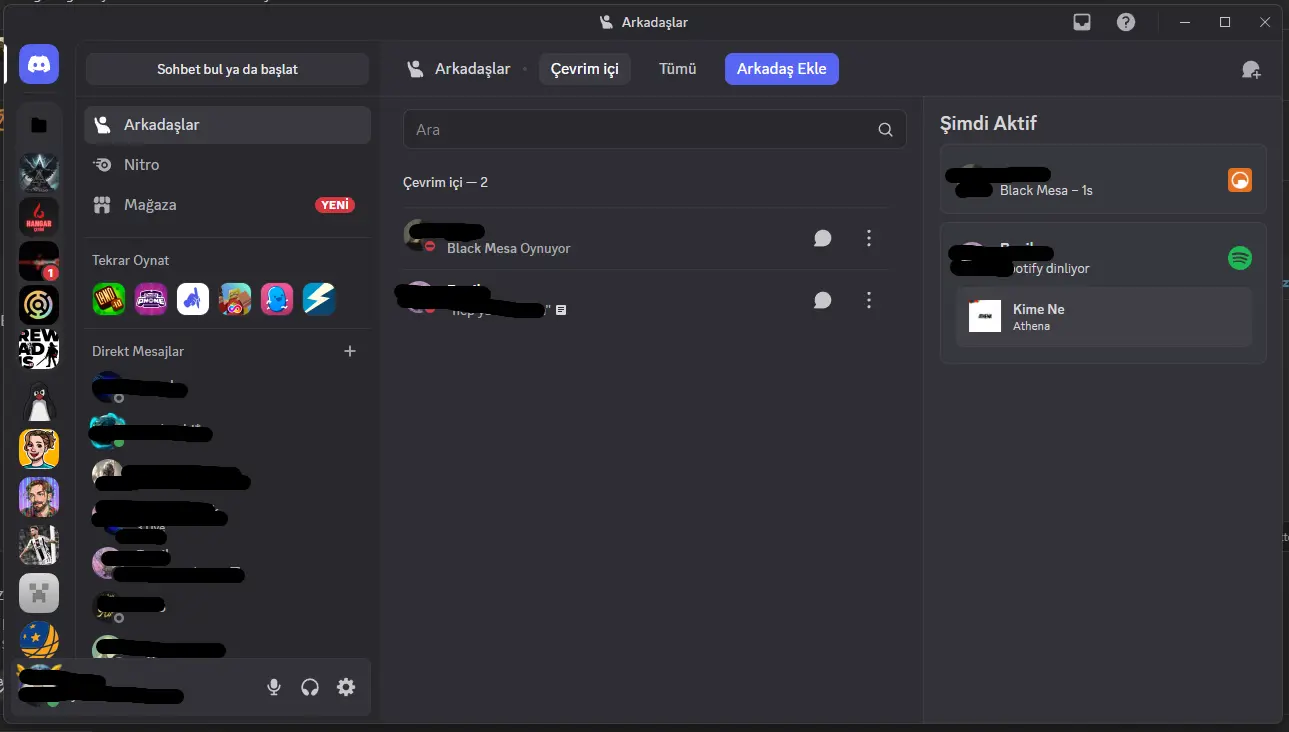
Task: Focus the Ara search field
Action: (655, 130)
